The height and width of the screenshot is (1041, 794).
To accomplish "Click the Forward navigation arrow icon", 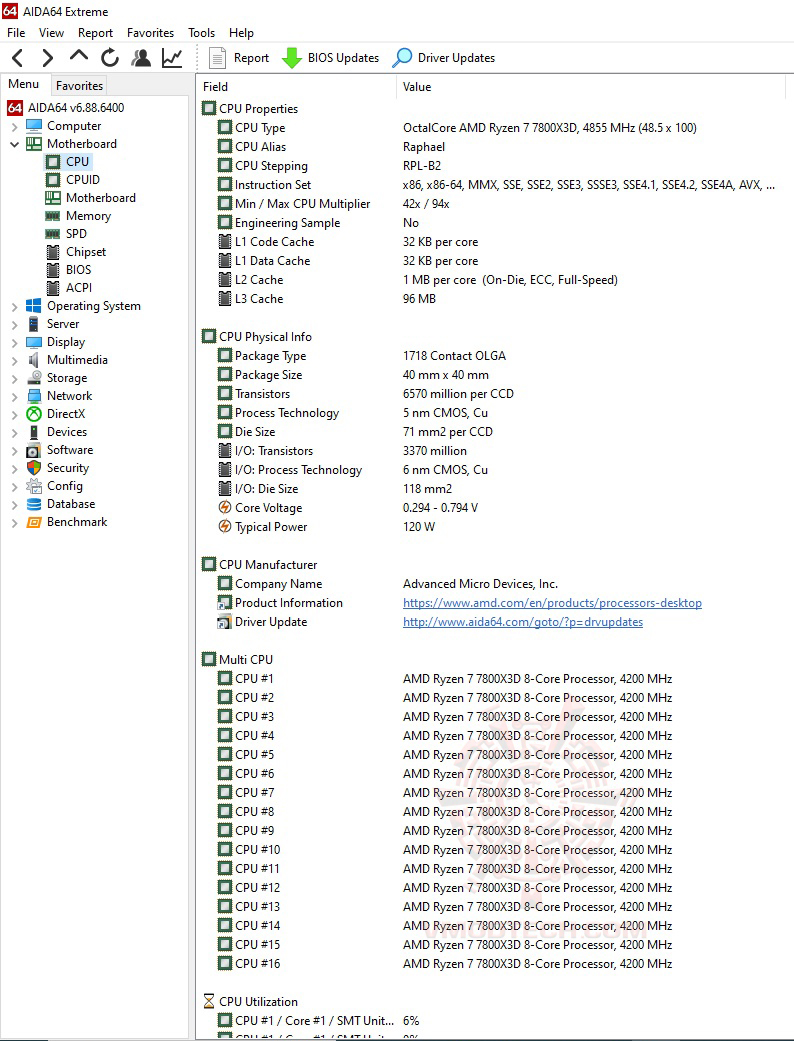I will (47, 58).
